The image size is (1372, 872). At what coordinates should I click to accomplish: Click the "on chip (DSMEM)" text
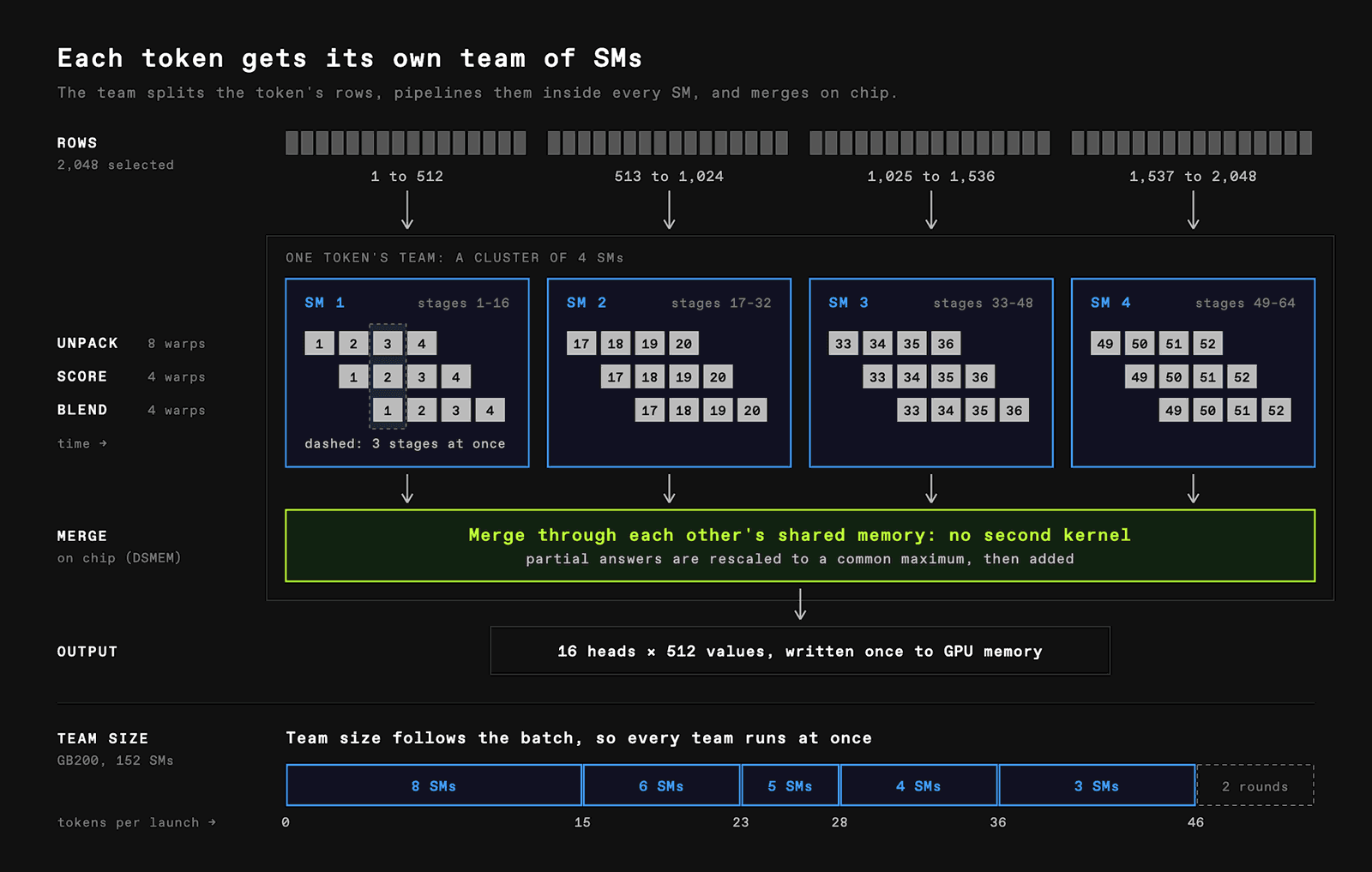coord(119,558)
